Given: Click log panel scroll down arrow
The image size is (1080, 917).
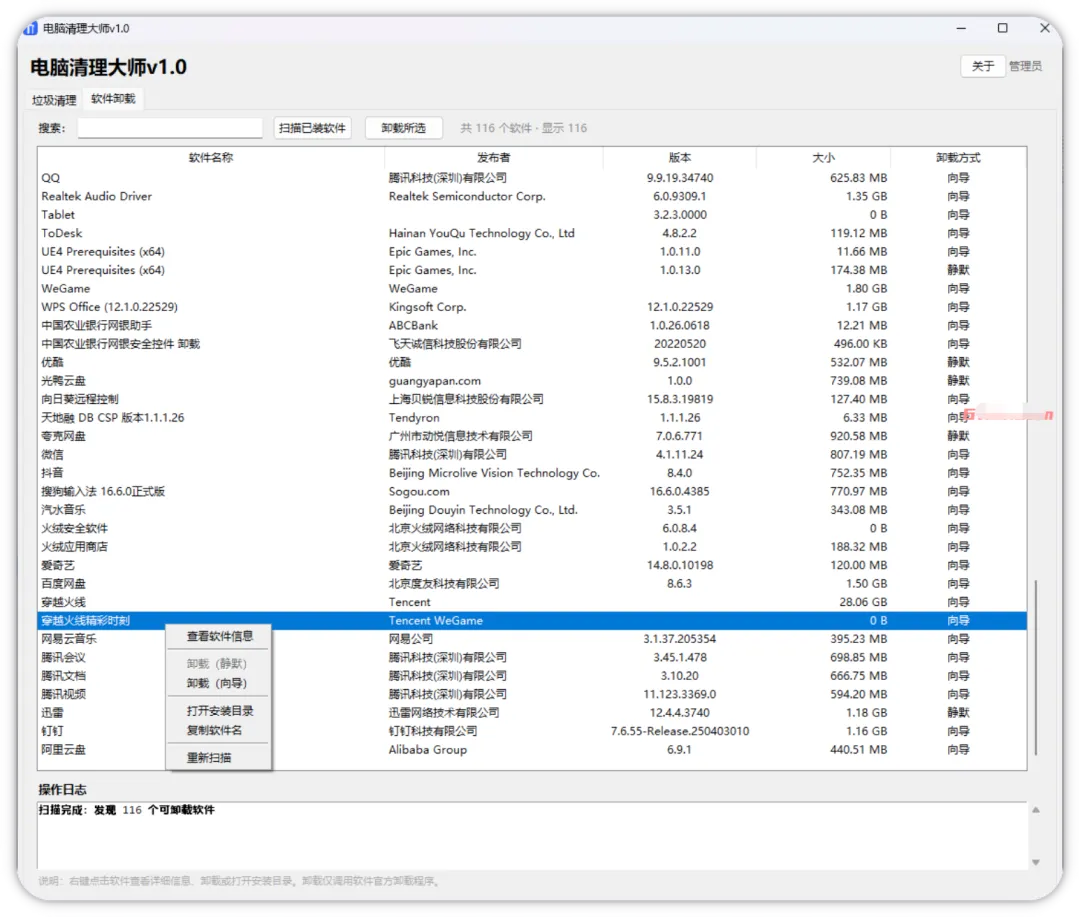Looking at the screenshot, I should (x=1035, y=862).
